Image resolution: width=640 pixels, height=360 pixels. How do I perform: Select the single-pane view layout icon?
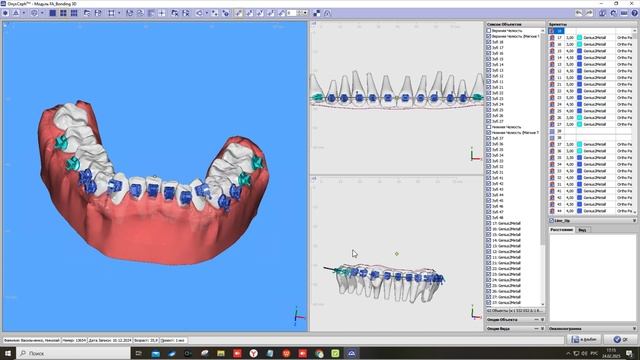53,13
